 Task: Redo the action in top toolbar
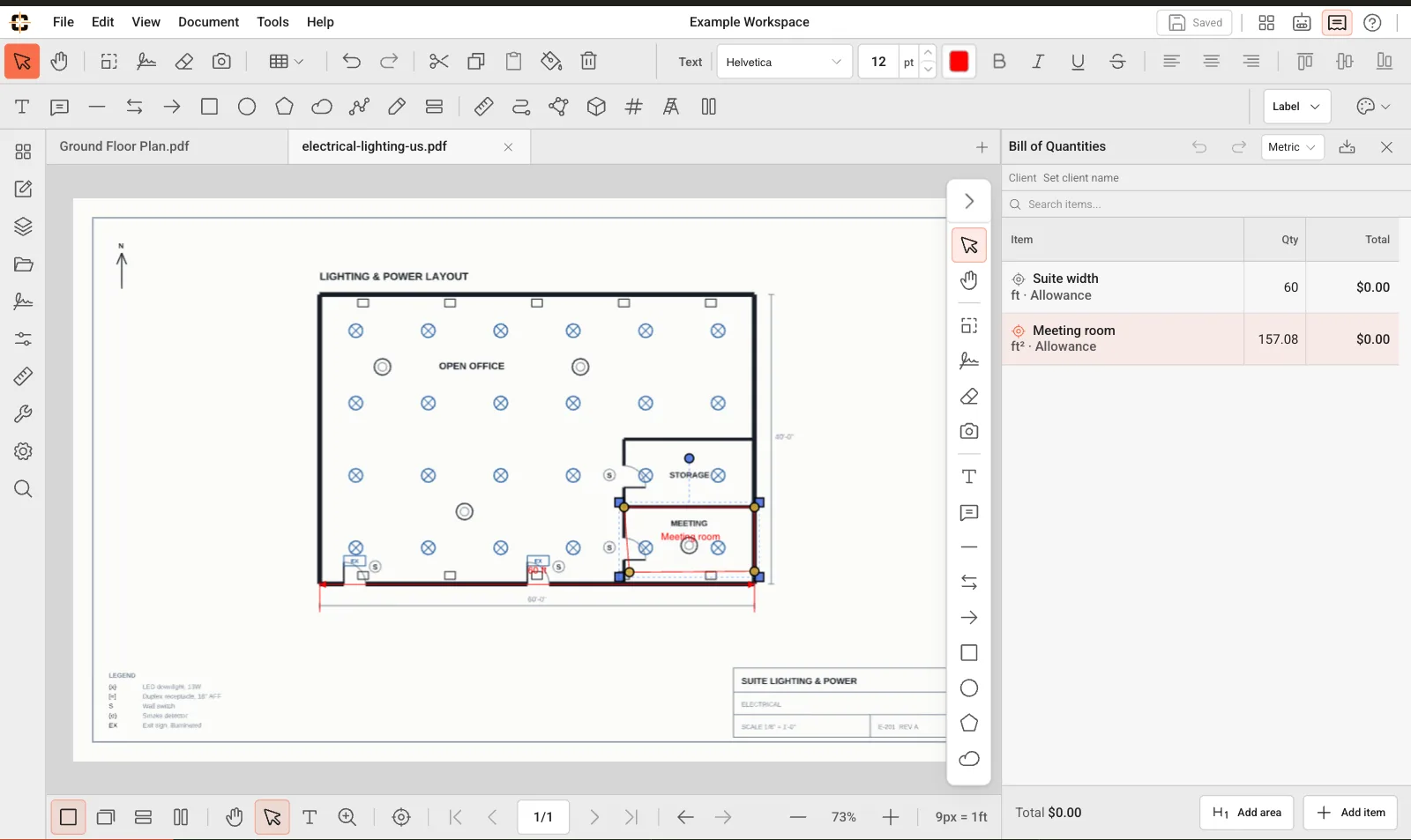pyautogui.click(x=389, y=62)
